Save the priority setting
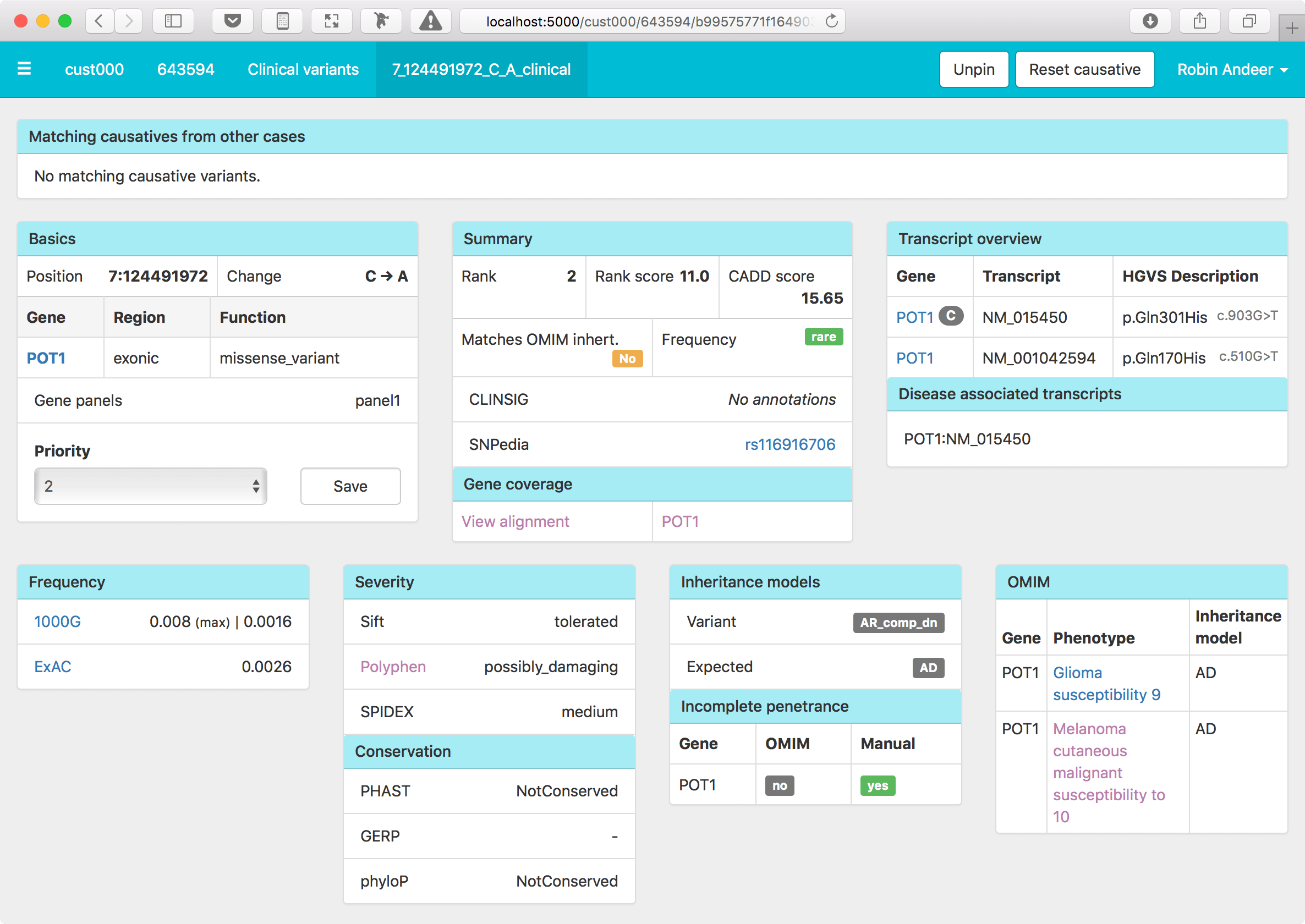 point(350,486)
